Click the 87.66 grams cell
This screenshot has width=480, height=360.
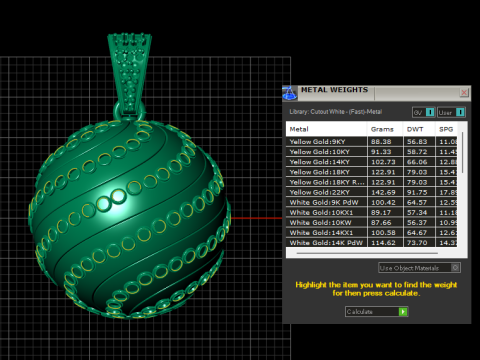pyautogui.click(x=385, y=223)
